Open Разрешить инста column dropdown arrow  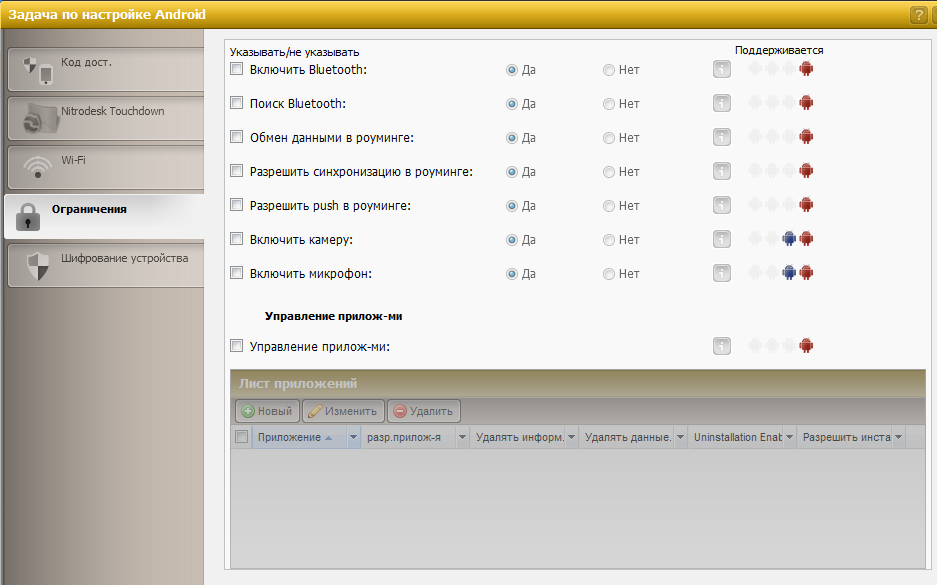(x=898, y=437)
